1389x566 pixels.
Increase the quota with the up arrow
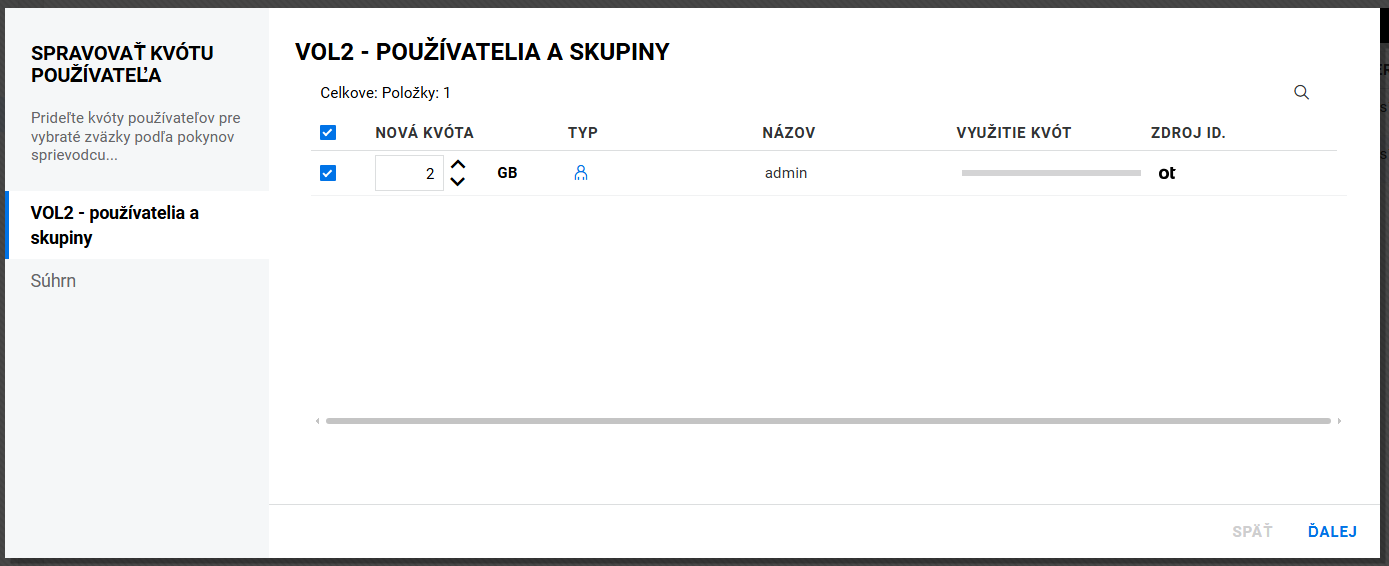pos(458,165)
